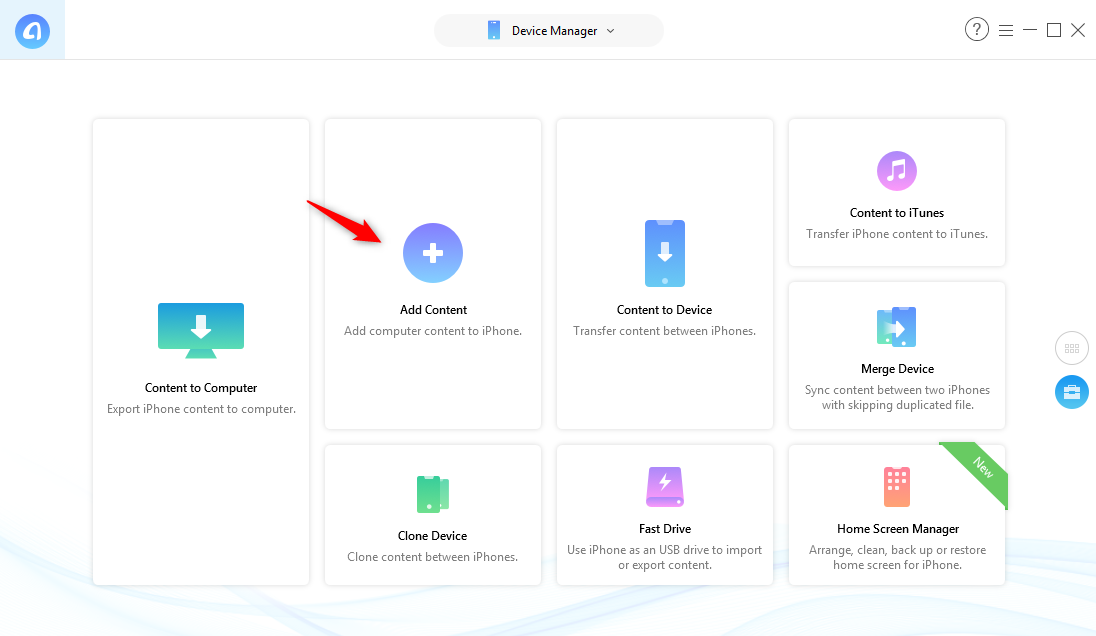
Task: Click 'Export iPhone content to computer.' text
Action: 201,409
